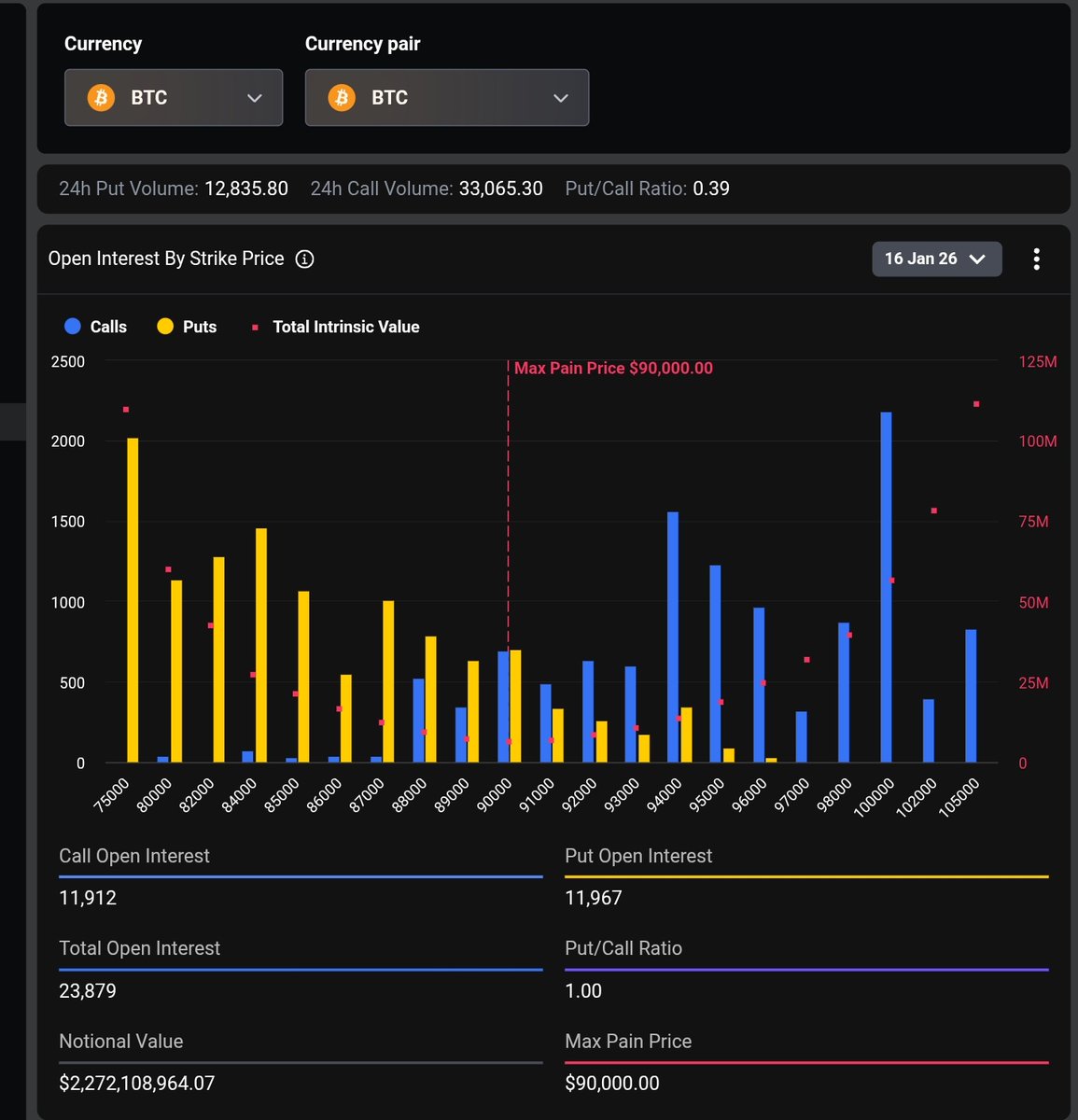The height and width of the screenshot is (1120, 1078).
Task: Click the 95000 strike blue call bar
Action: click(716, 664)
